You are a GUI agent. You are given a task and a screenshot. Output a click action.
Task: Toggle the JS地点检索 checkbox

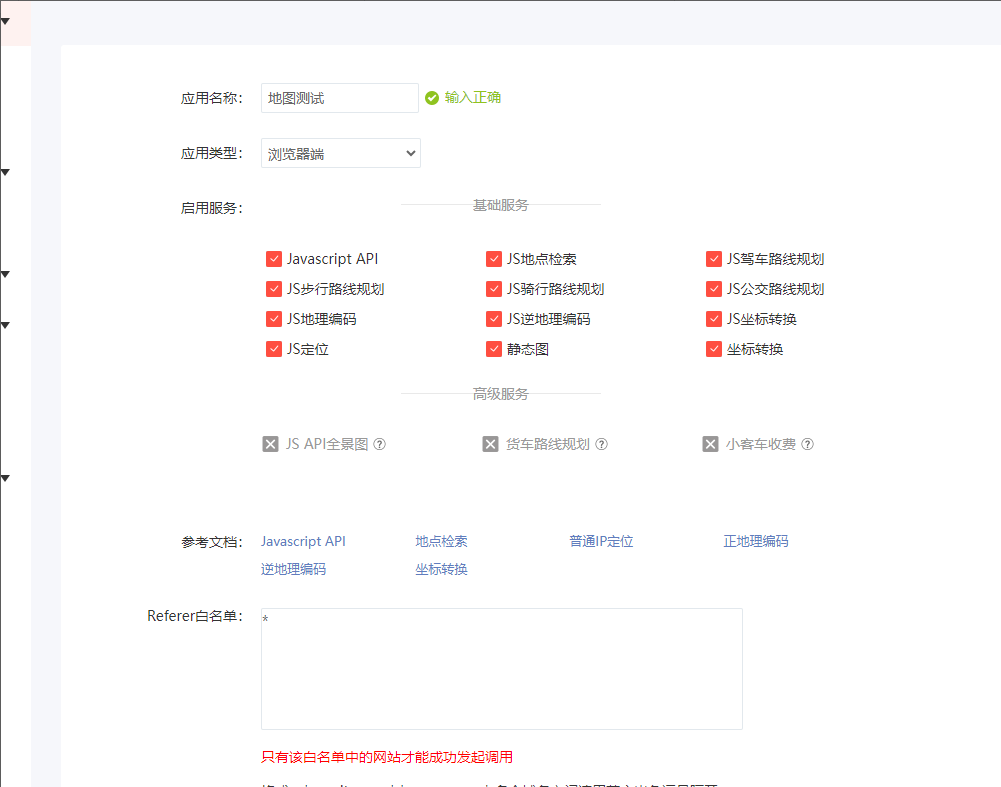click(494, 259)
